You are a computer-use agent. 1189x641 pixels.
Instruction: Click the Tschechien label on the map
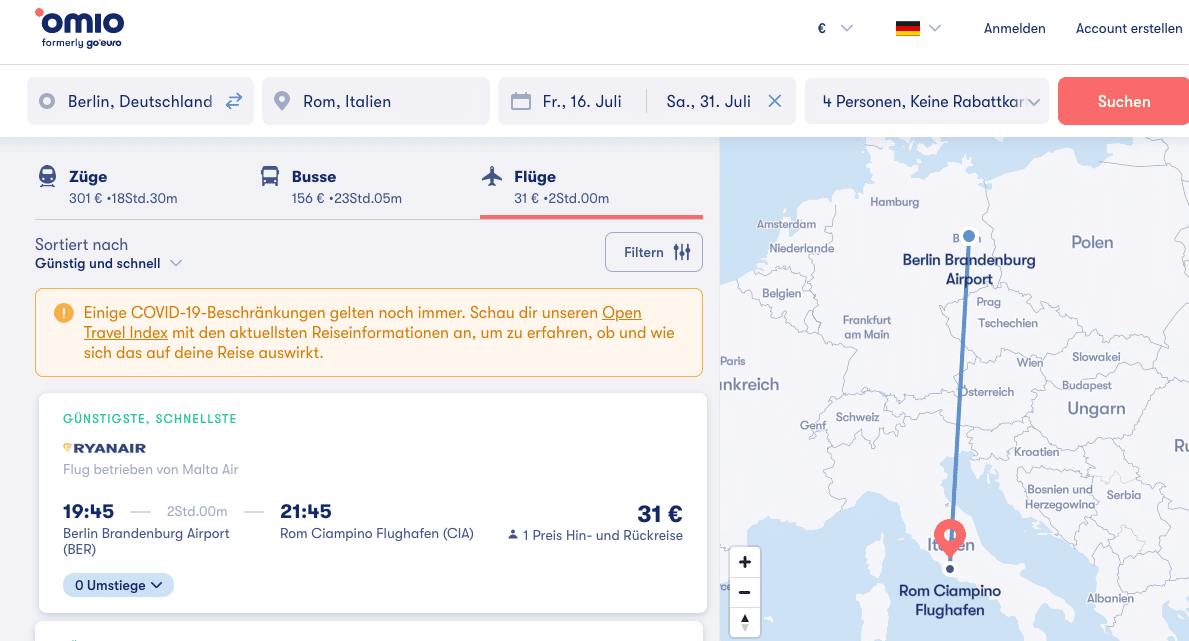[x=1008, y=323]
